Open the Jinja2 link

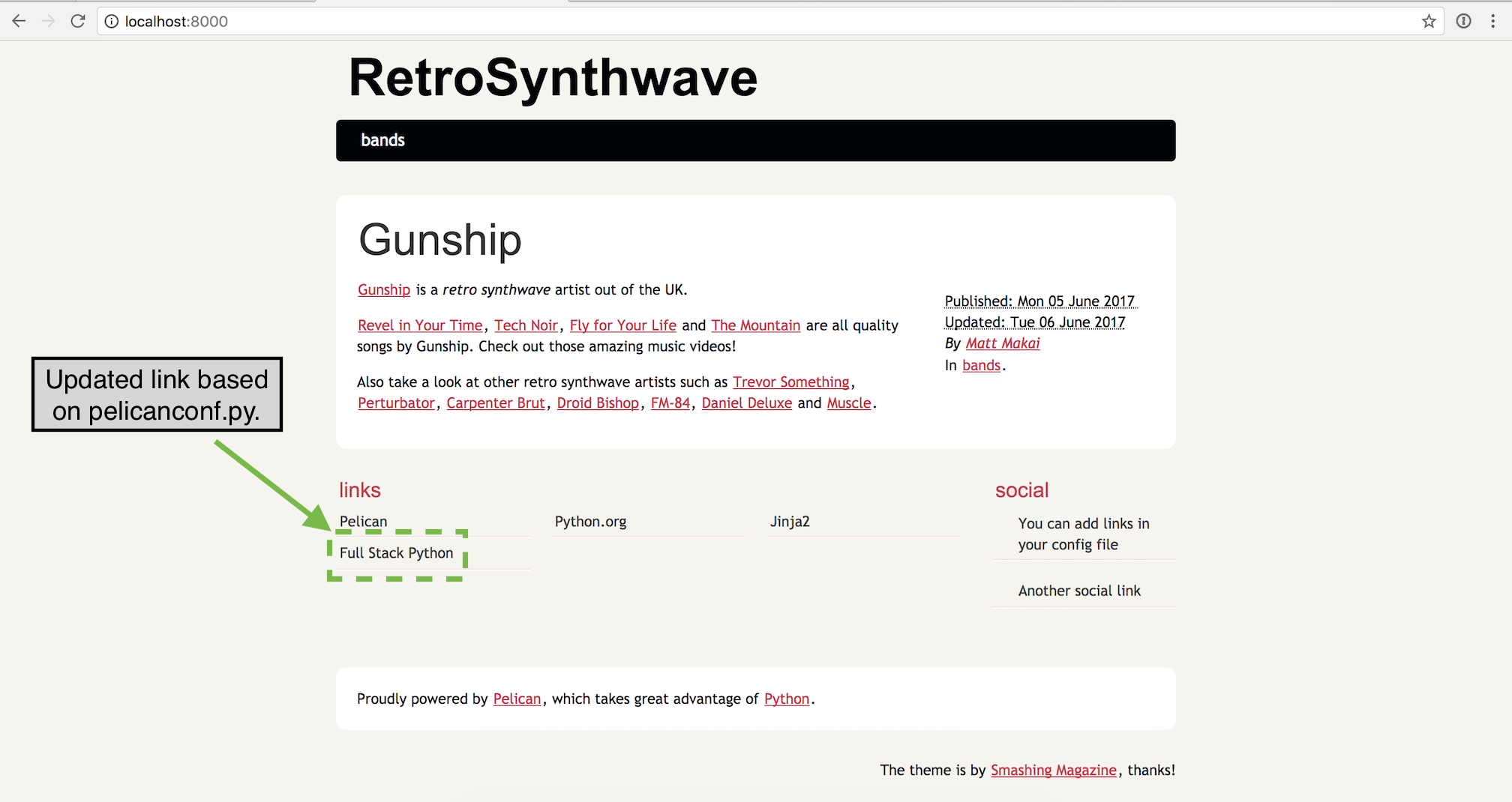click(790, 522)
